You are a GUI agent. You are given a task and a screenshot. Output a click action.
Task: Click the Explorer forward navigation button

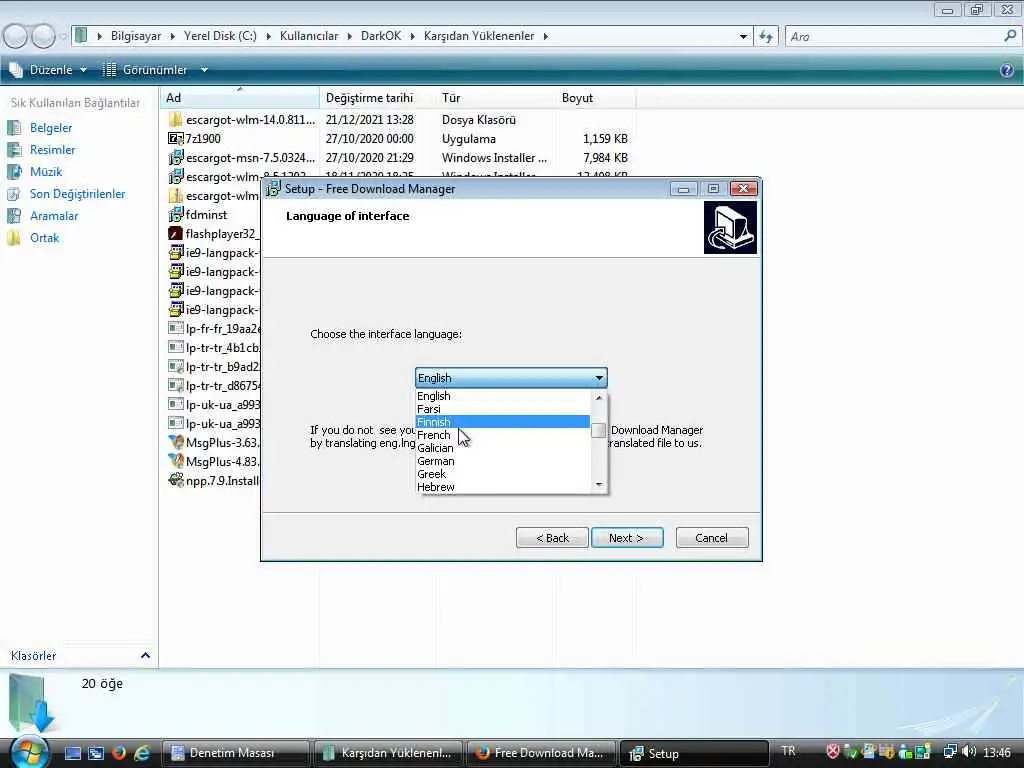(43, 36)
